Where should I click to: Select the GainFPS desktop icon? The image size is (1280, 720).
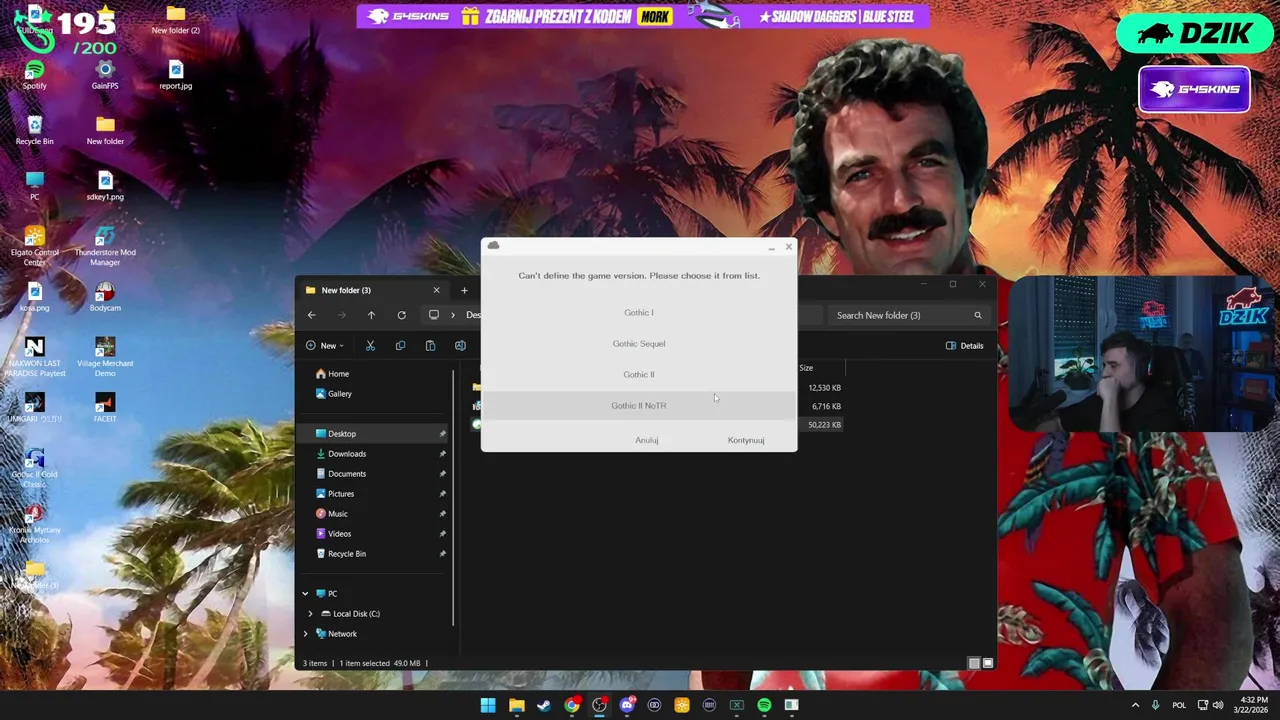pos(105,75)
